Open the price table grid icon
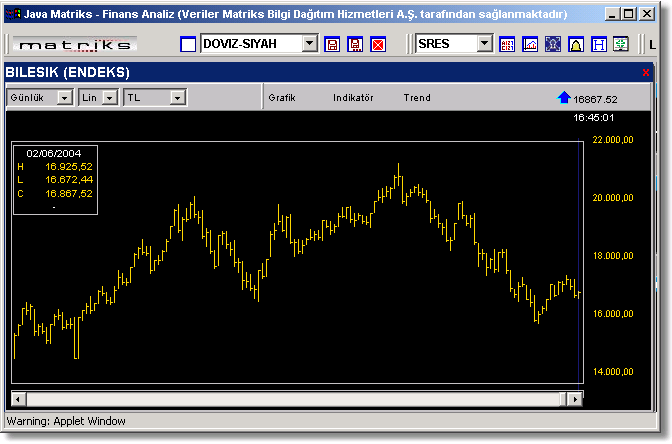This screenshot has height=444, width=672. pyautogui.click(x=507, y=45)
